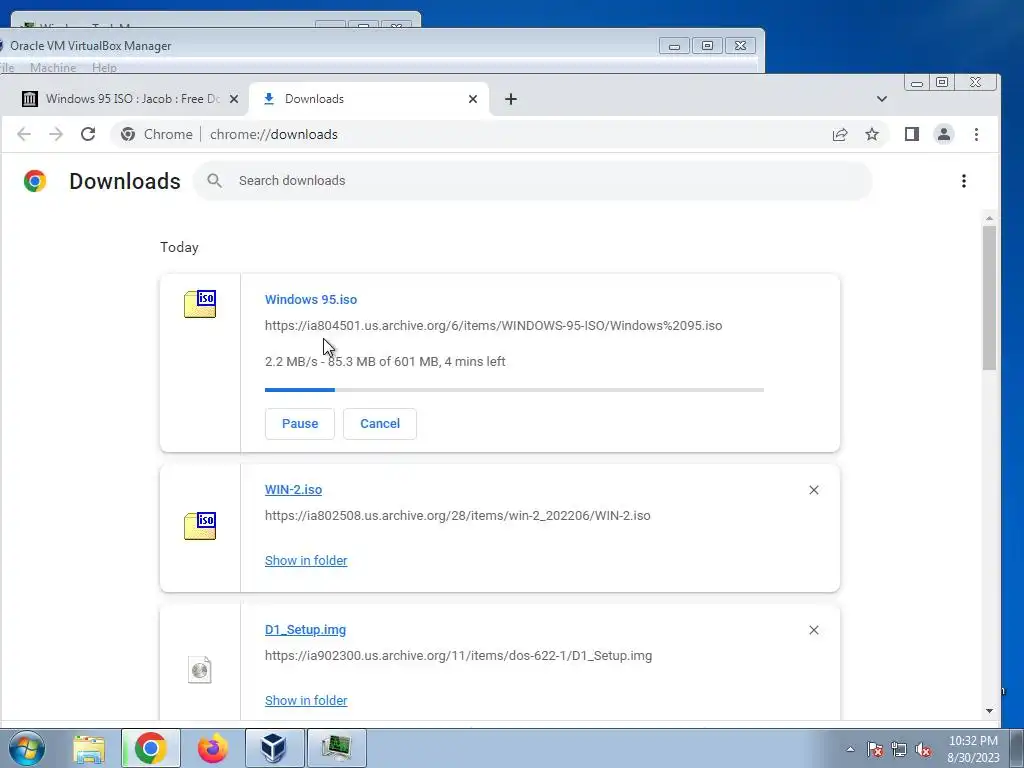The width and height of the screenshot is (1024, 768).
Task: Bookmark this page with the star icon
Action: [x=872, y=135]
